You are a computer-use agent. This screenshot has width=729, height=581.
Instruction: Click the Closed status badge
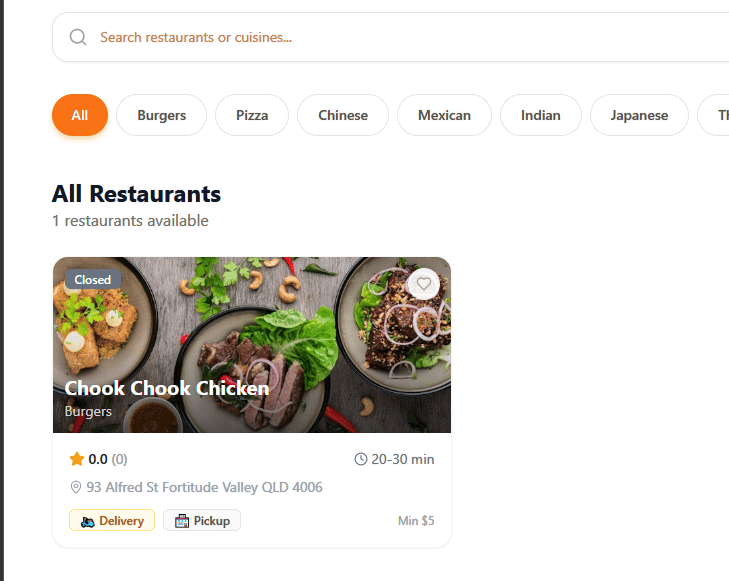(x=93, y=280)
